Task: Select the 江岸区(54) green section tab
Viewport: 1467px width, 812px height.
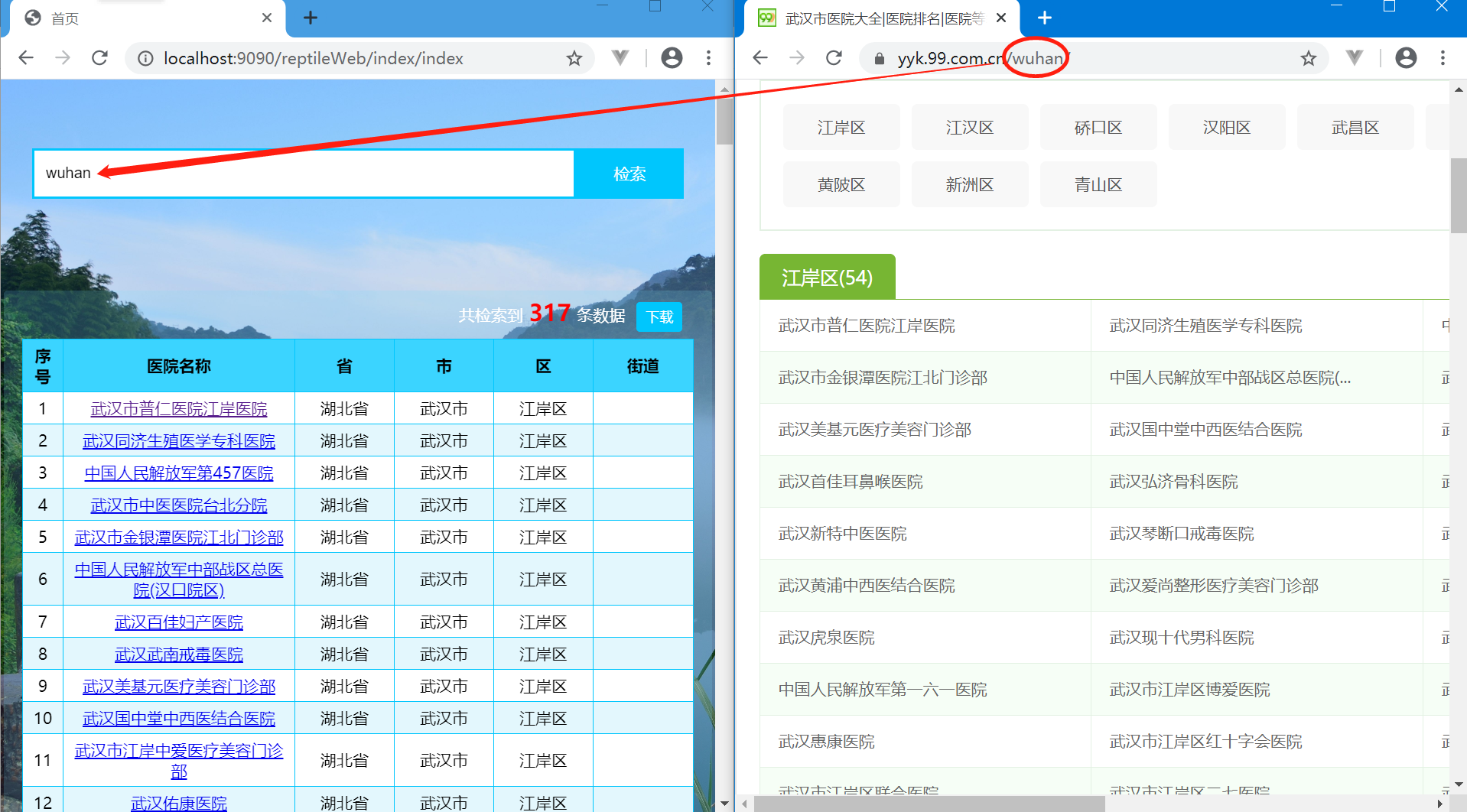Action: coord(827,277)
